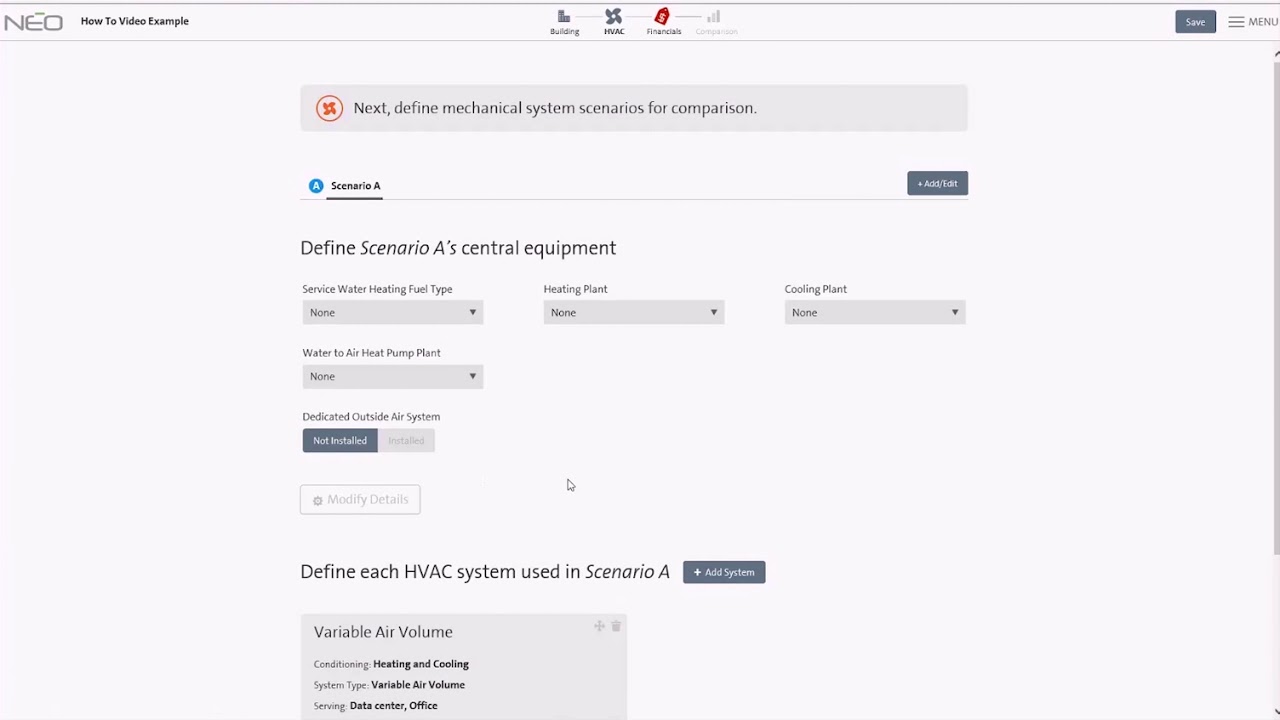Expand the Cooling Plant dropdown

coord(875,313)
